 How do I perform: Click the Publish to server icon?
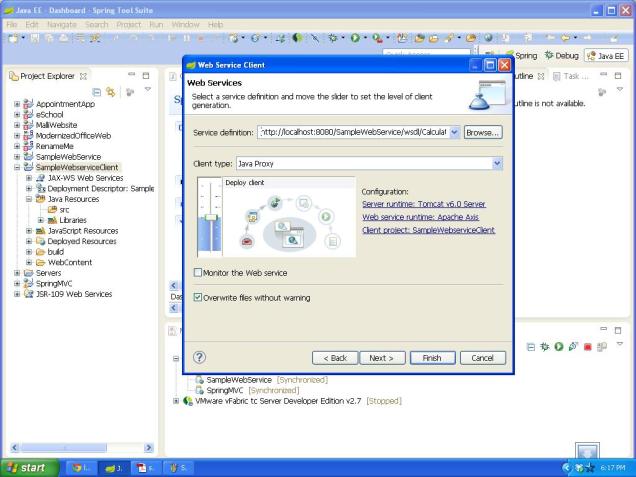click(602, 347)
